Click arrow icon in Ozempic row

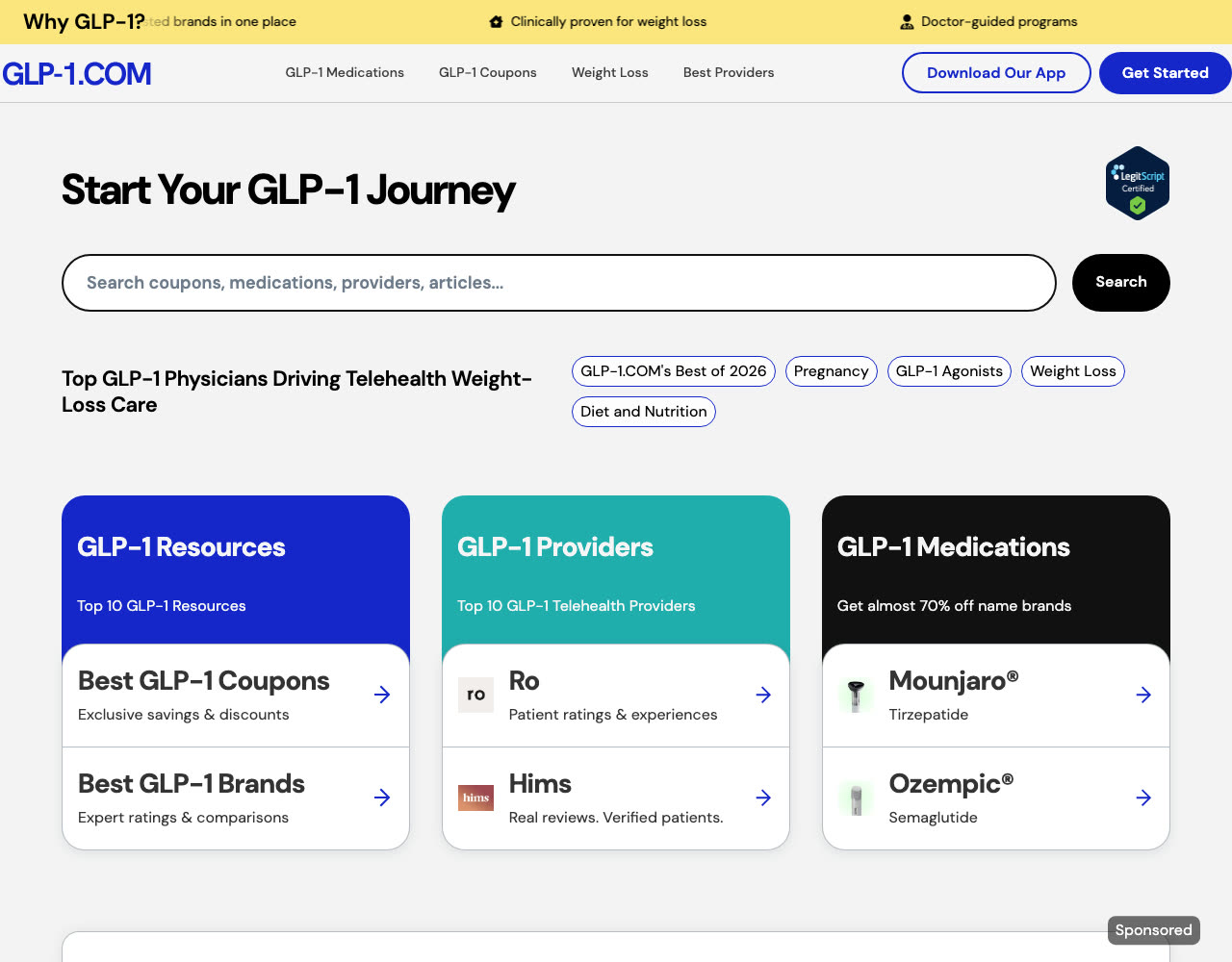coord(1143,797)
